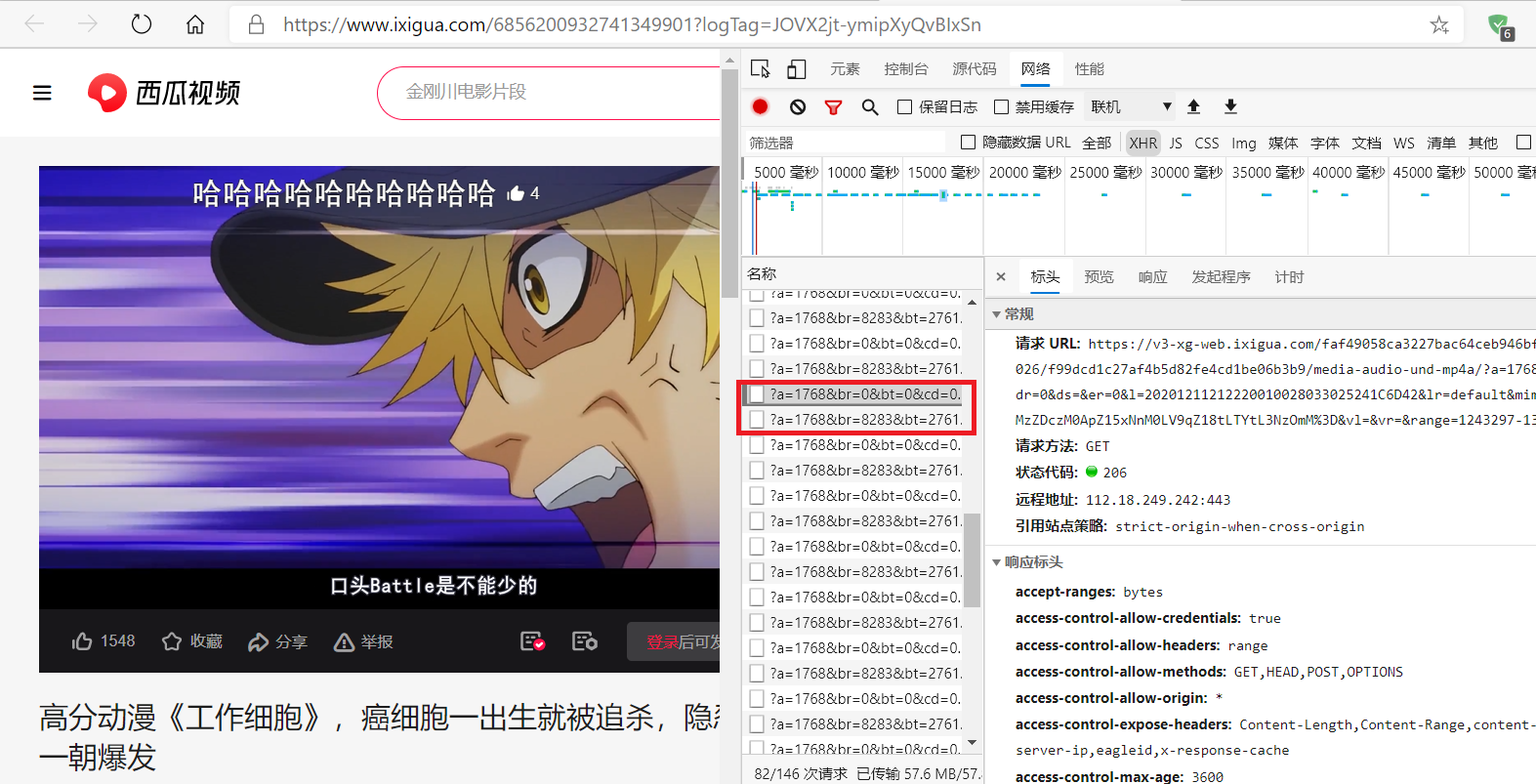This screenshot has height=784, width=1536.
Task: Open the 计时 tab
Action: [1289, 277]
